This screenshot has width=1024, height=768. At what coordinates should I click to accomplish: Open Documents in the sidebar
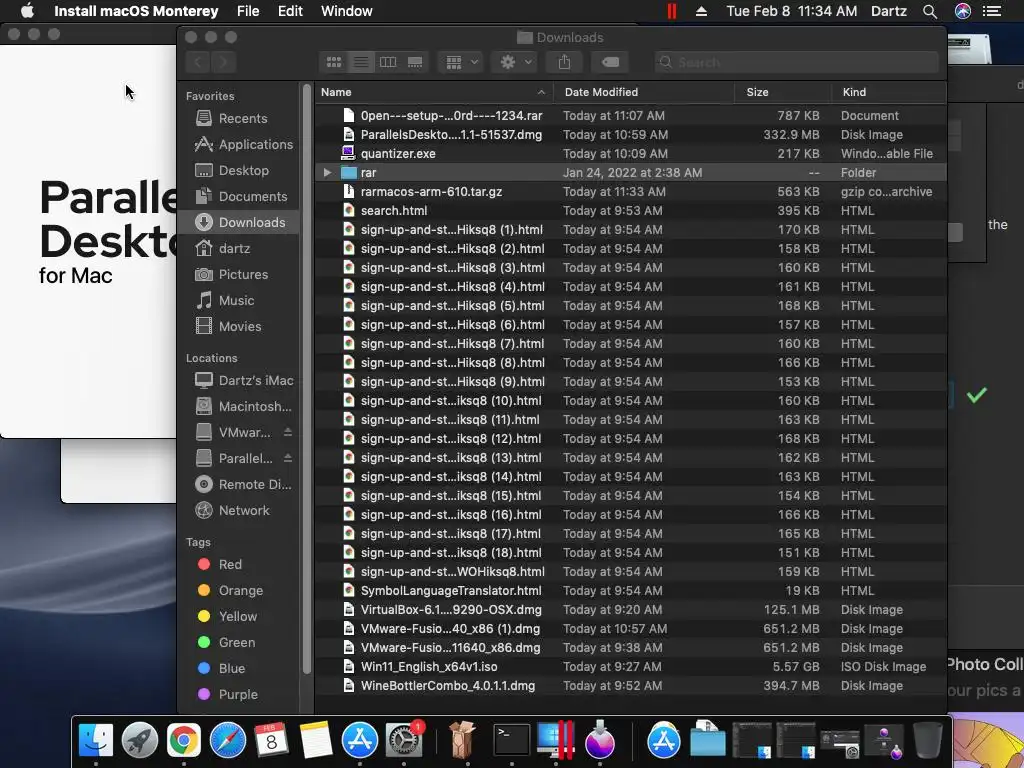coord(238,197)
